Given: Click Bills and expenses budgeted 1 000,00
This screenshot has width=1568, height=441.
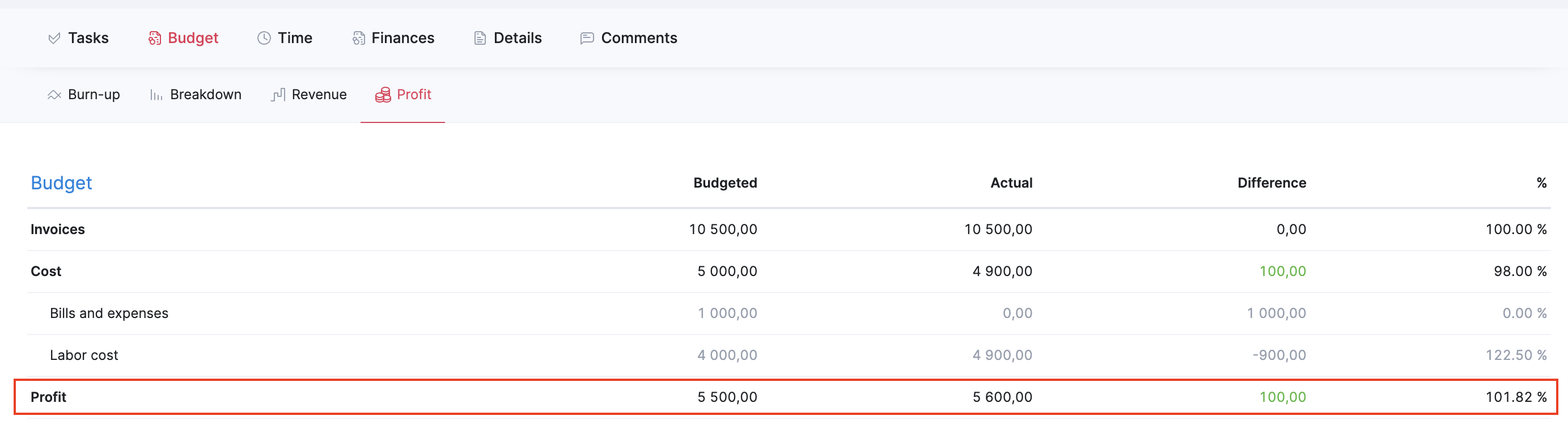Looking at the screenshot, I should [x=727, y=313].
